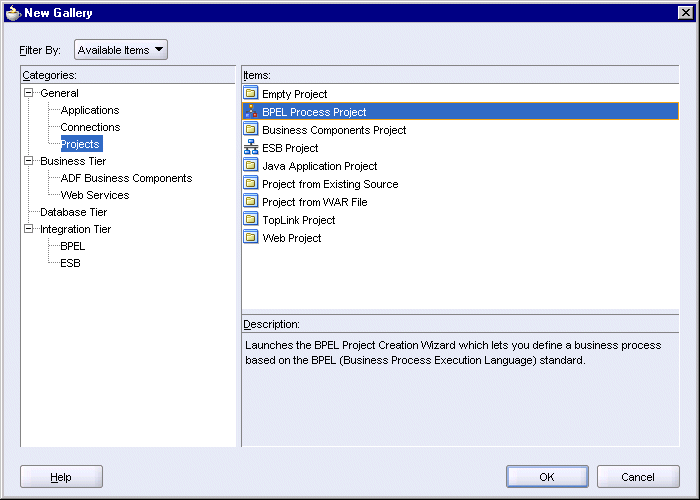Viewport: 700px width, 500px height.
Task: Open the Filter By dropdown
Action: coord(121,50)
